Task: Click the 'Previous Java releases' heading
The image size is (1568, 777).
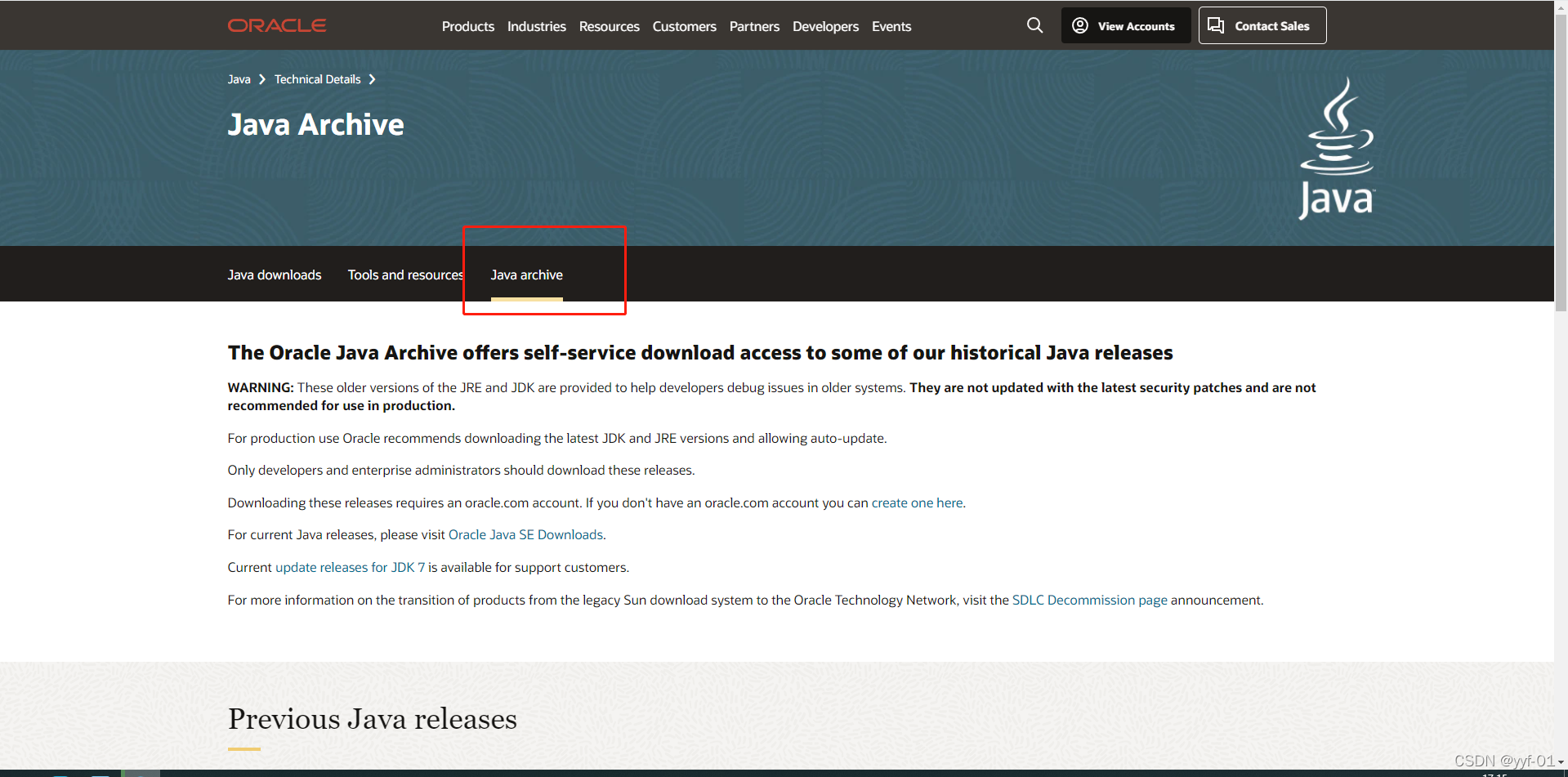Action: click(373, 719)
